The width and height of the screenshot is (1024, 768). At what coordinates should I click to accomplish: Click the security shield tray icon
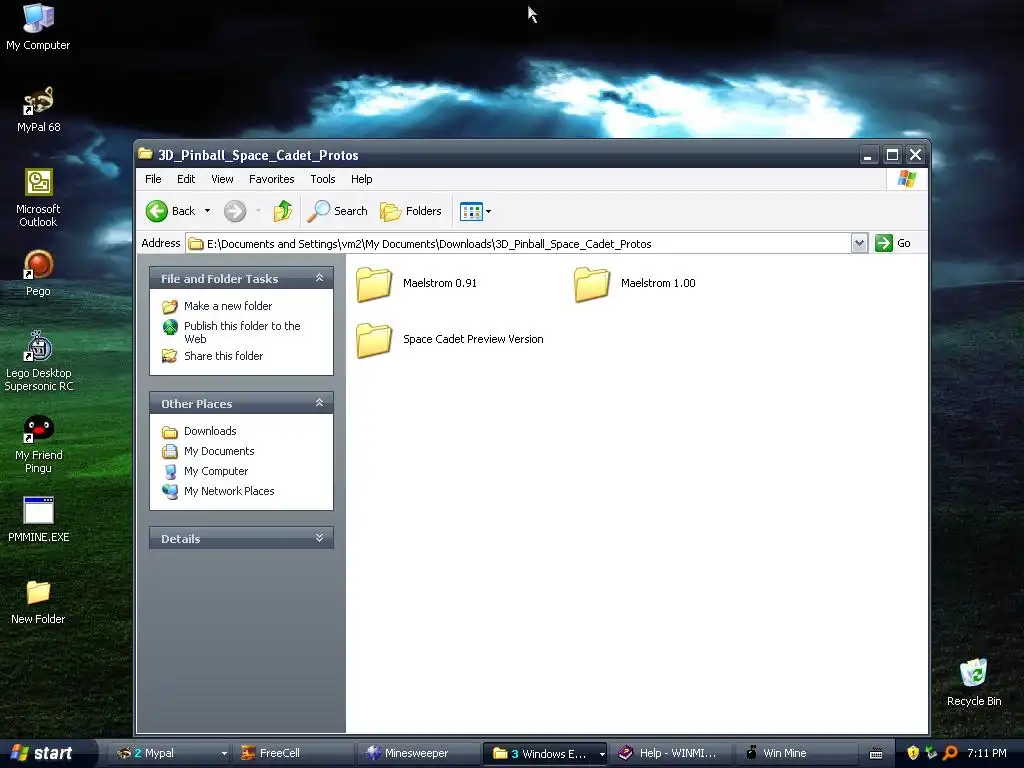pyautogui.click(x=913, y=753)
